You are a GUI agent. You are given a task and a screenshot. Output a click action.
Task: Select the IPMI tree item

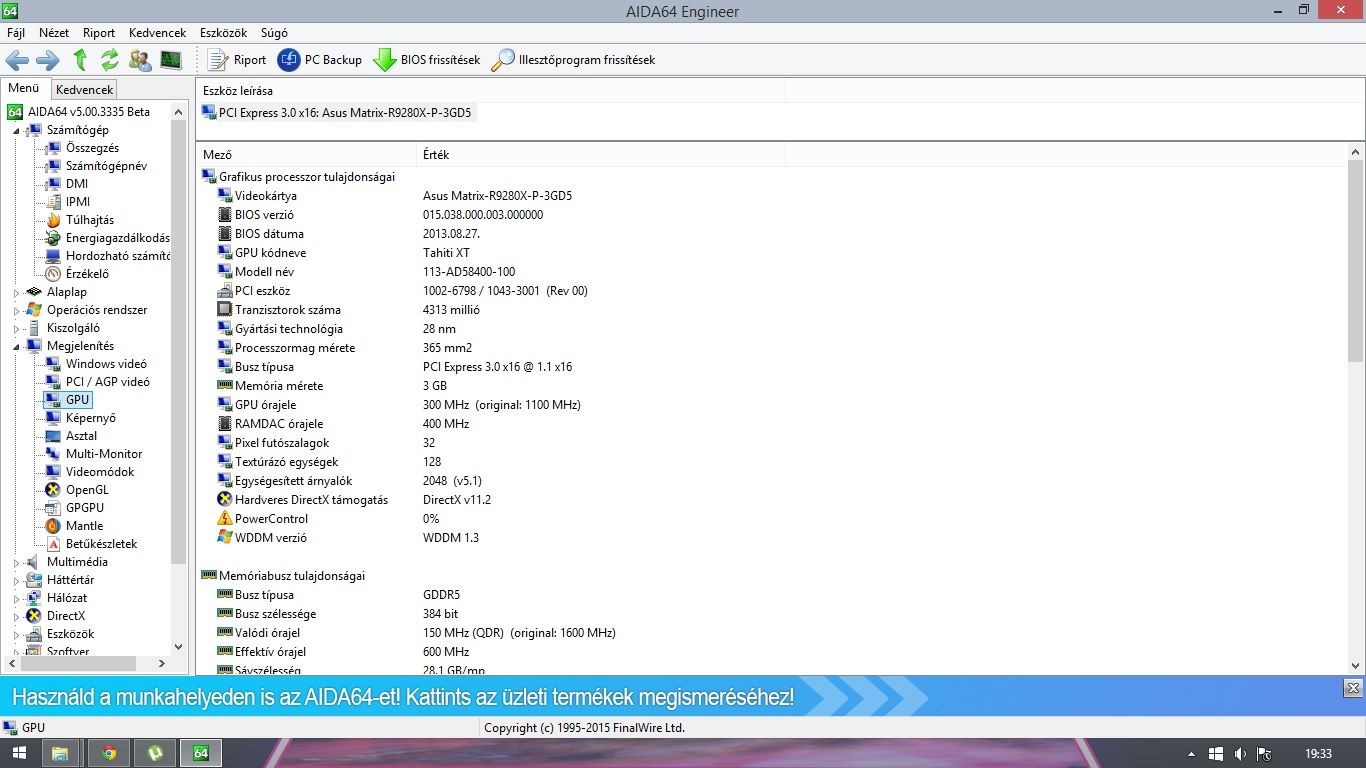pyautogui.click(x=78, y=202)
